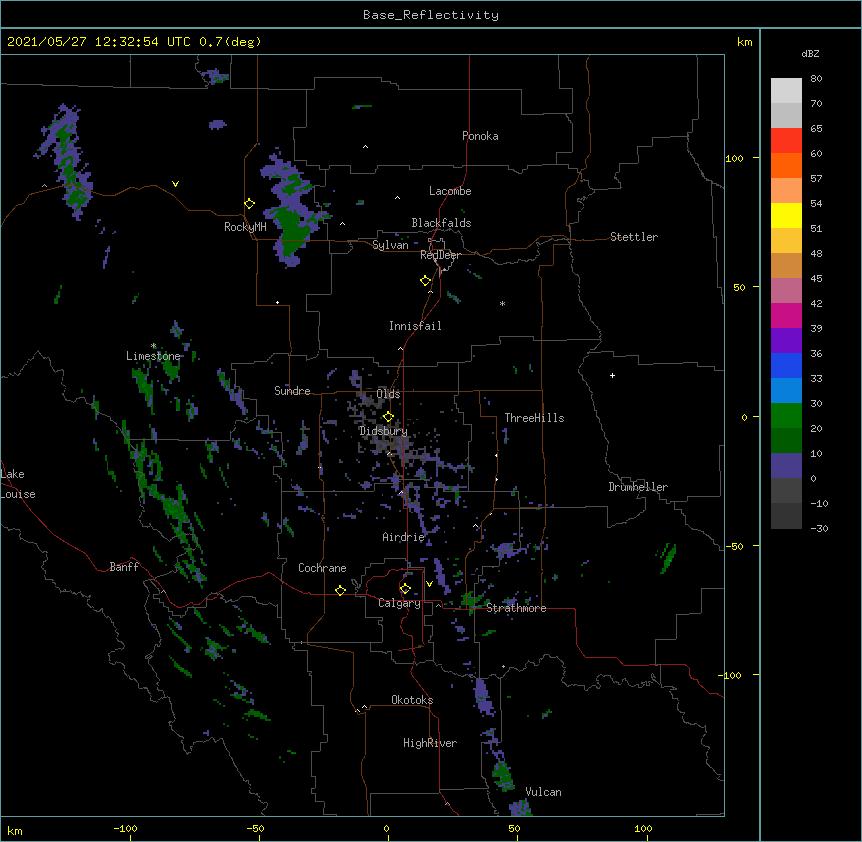Select the Calgary city label

point(400,603)
